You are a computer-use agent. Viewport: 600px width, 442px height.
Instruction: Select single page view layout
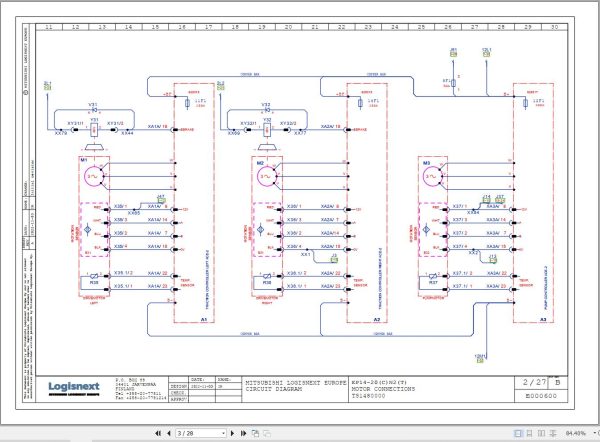(x=518, y=433)
